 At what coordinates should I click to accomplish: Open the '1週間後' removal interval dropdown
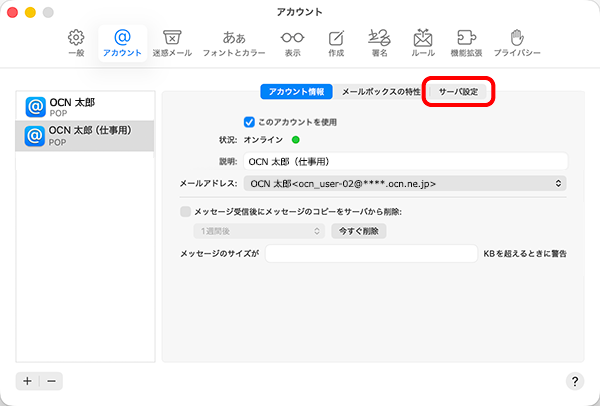[x=258, y=231]
